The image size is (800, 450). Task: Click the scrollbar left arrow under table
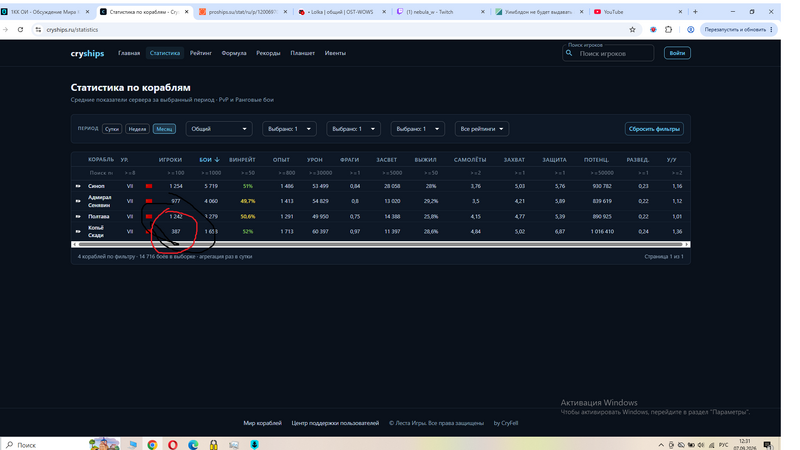click(x=74, y=244)
